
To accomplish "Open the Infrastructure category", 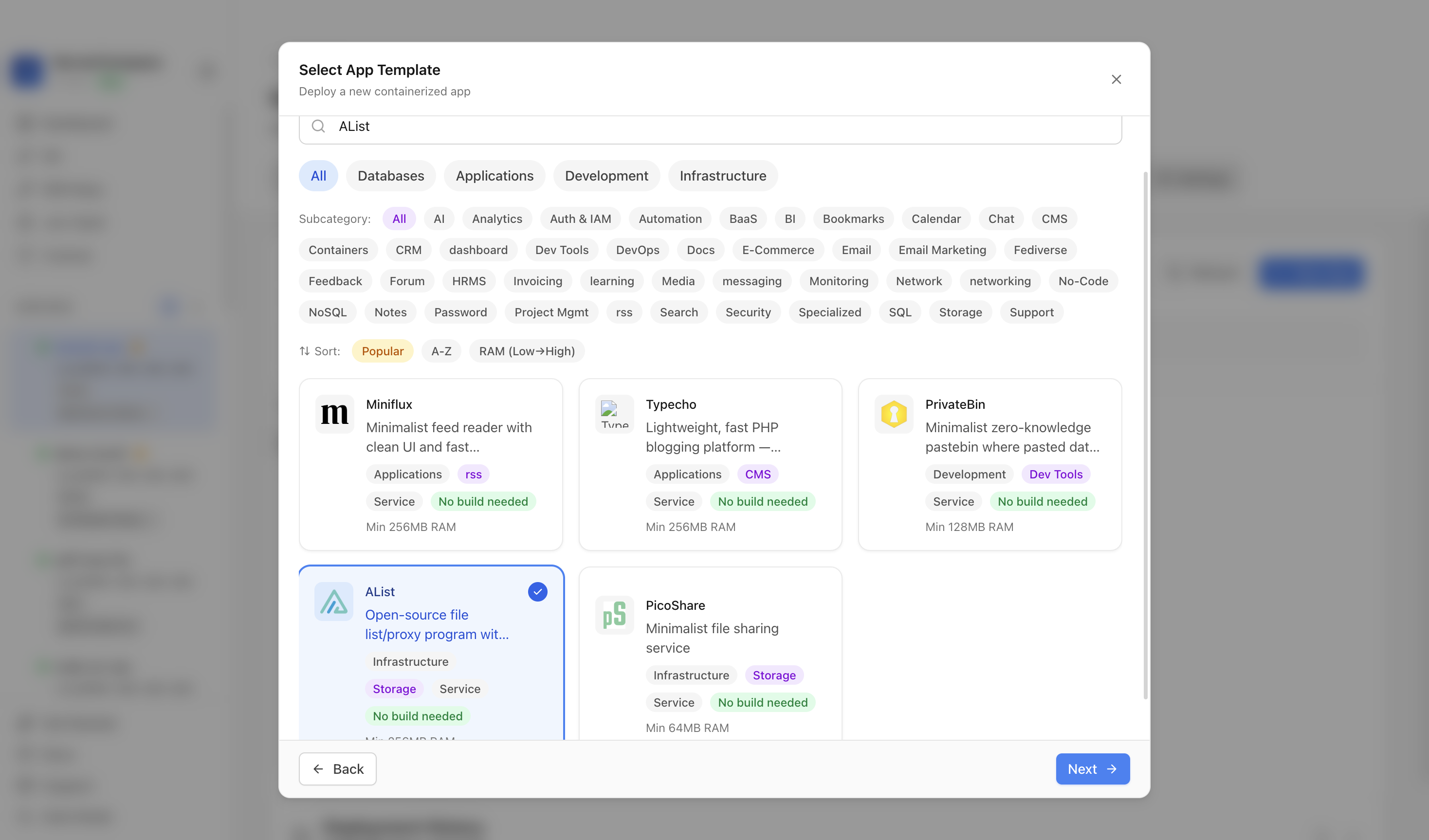I will click(x=723, y=176).
